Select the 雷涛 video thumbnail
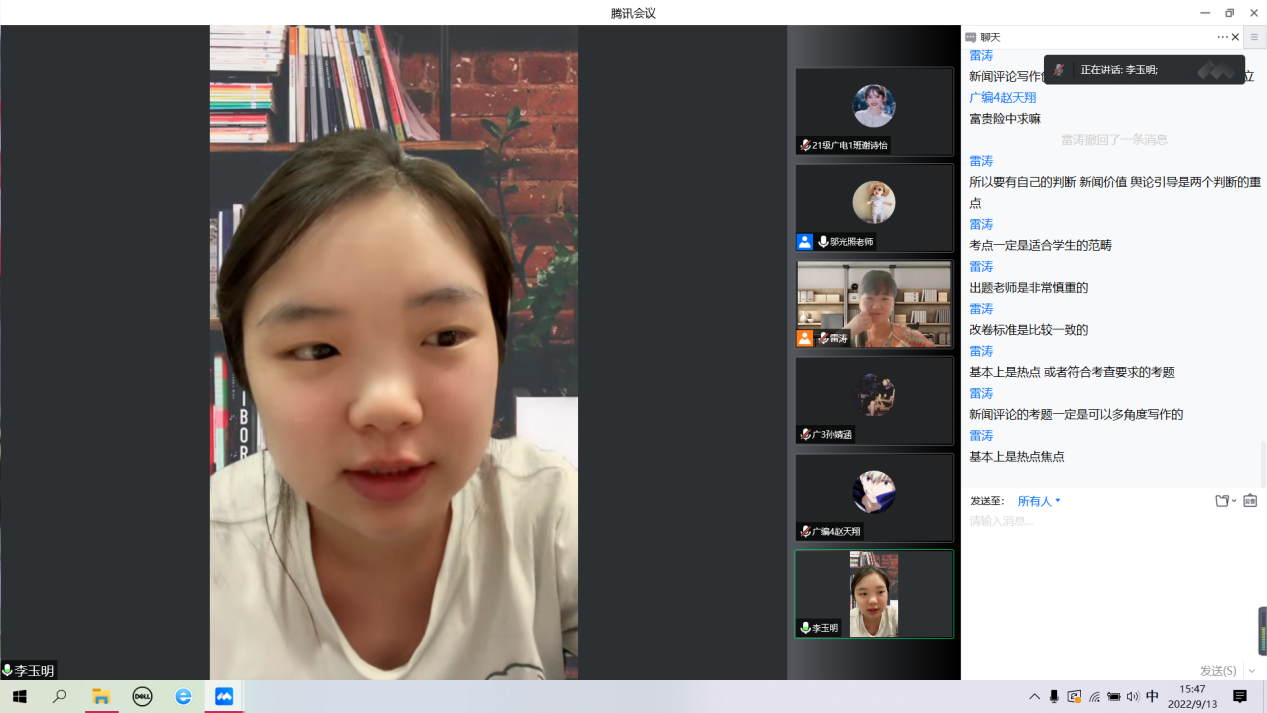1267x713 pixels. [874, 304]
